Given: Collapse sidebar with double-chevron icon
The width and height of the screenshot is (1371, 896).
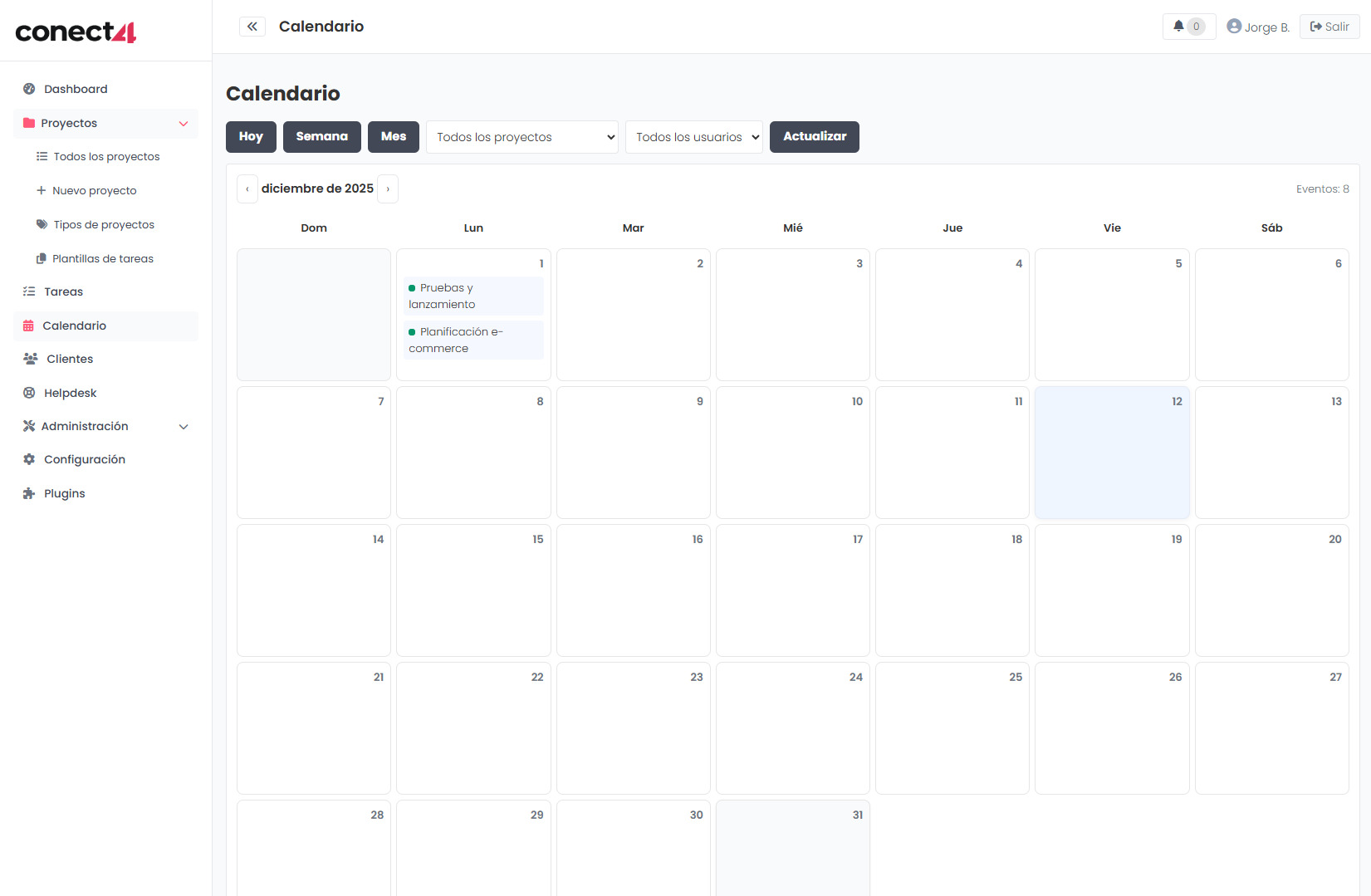Looking at the screenshot, I should (252, 27).
